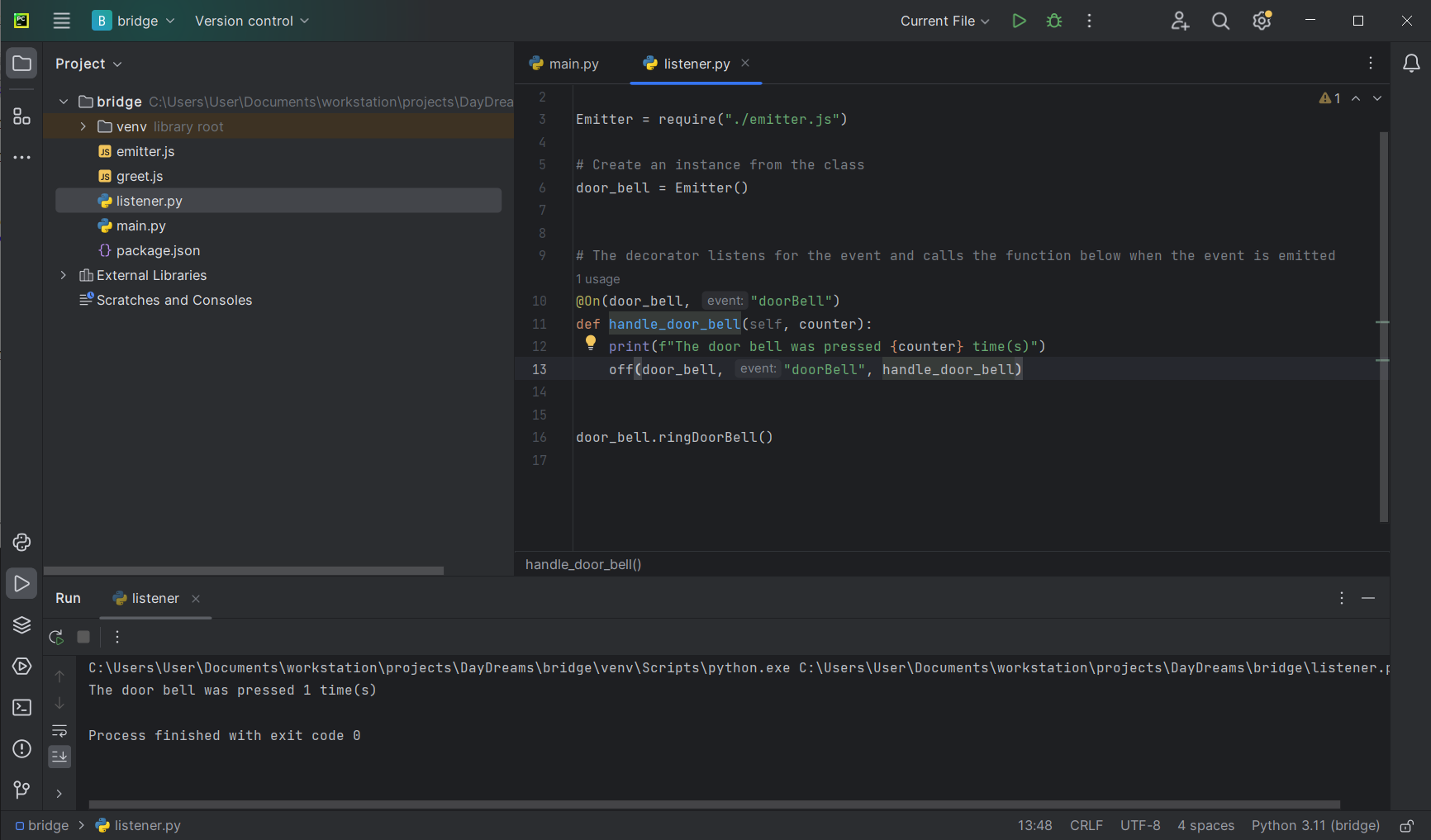Open Search Everywhere magnifier icon

click(x=1220, y=21)
